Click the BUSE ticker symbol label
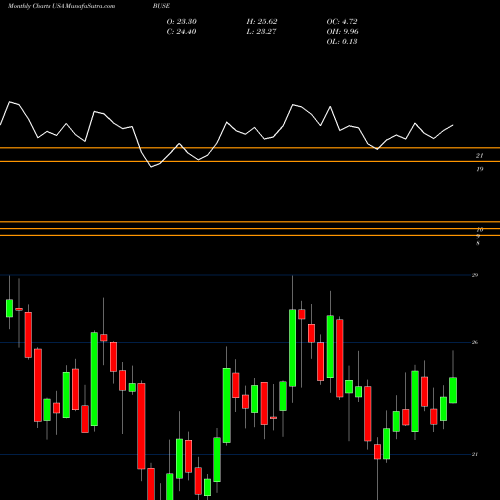Screen dimensions: 500x500 click(161, 6)
